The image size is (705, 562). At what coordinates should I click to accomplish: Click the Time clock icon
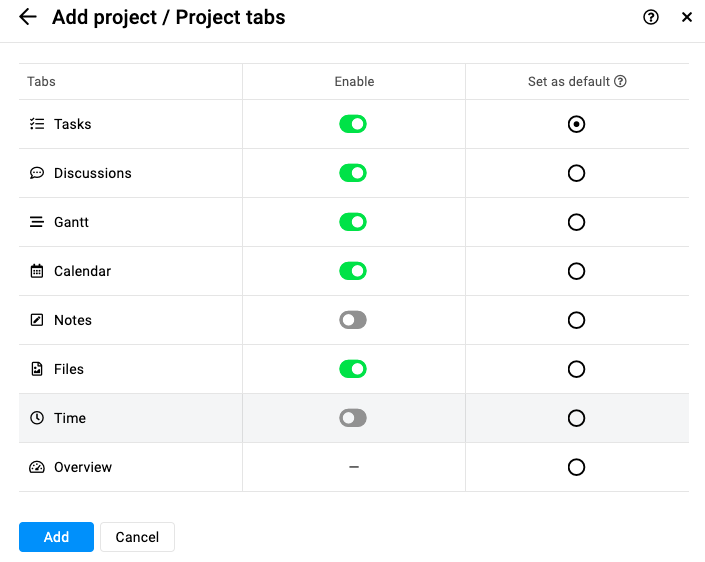pyautogui.click(x=37, y=418)
